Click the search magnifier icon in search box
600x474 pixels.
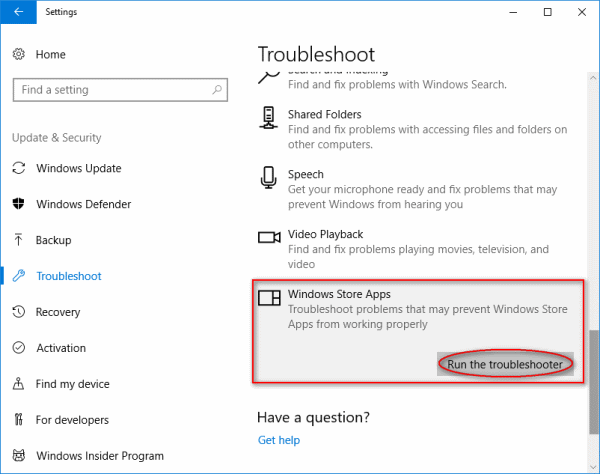[217, 90]
